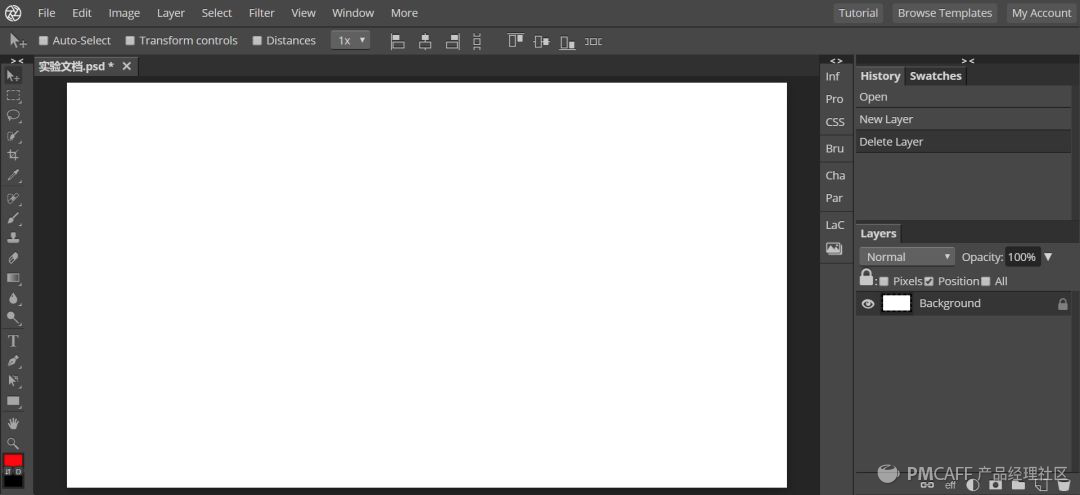Viewport: 1080px width, 495px height.
Task: Select the Crop tool
Action: [x=13, y=156]
